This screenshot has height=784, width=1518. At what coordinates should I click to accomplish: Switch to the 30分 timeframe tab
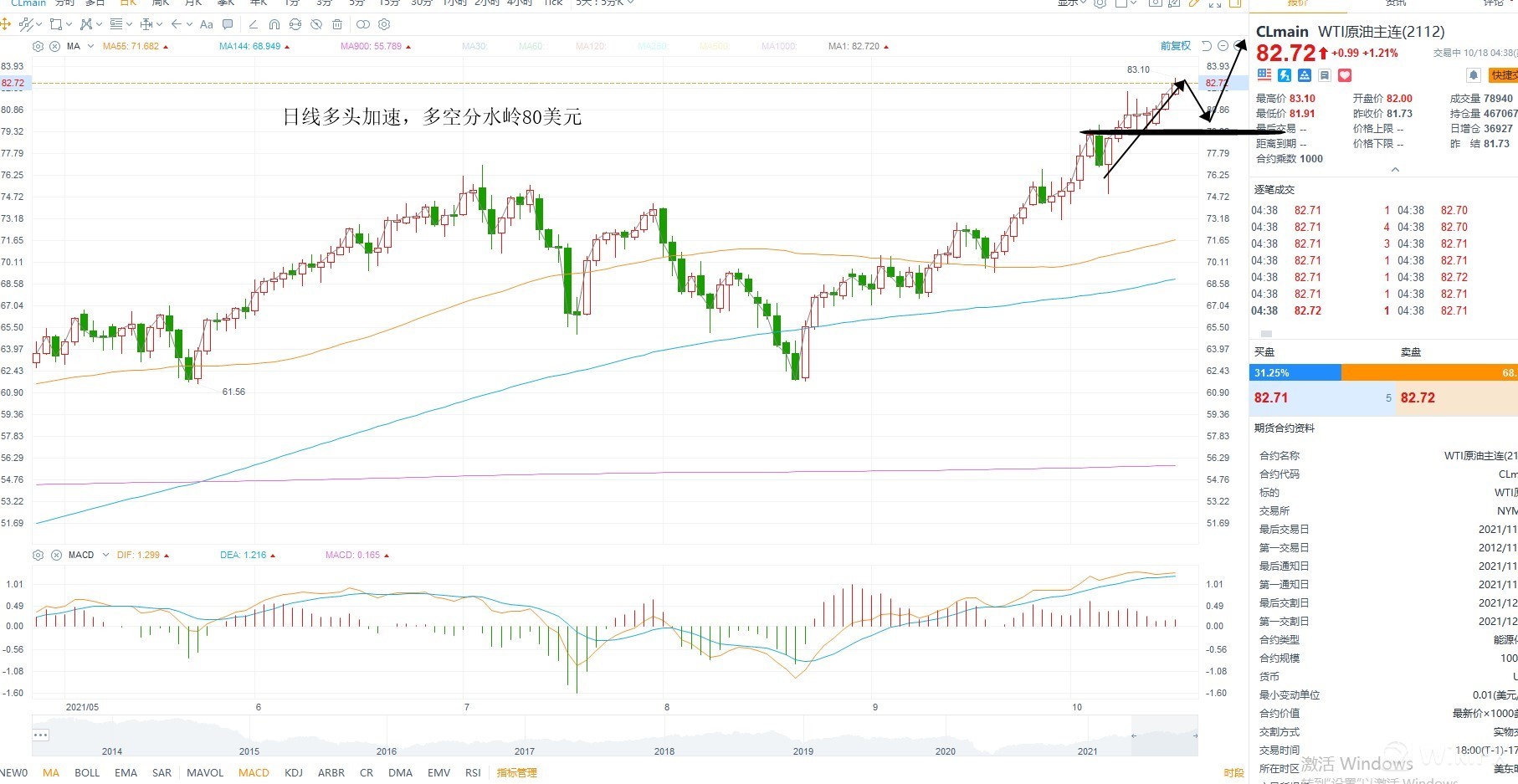click(x=422, y=3)
